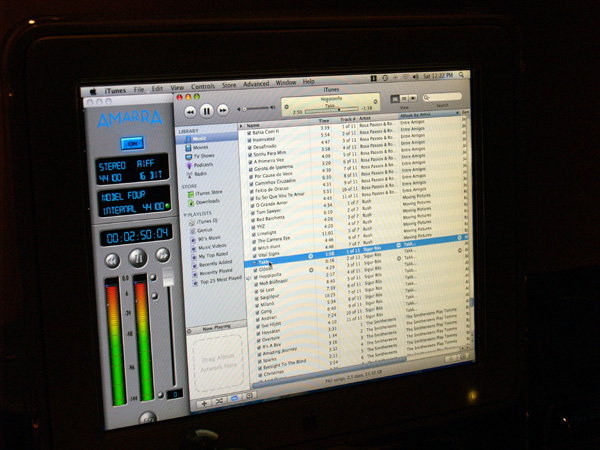
Task: Open the Recently Added playlist
Action: point(212,264)
